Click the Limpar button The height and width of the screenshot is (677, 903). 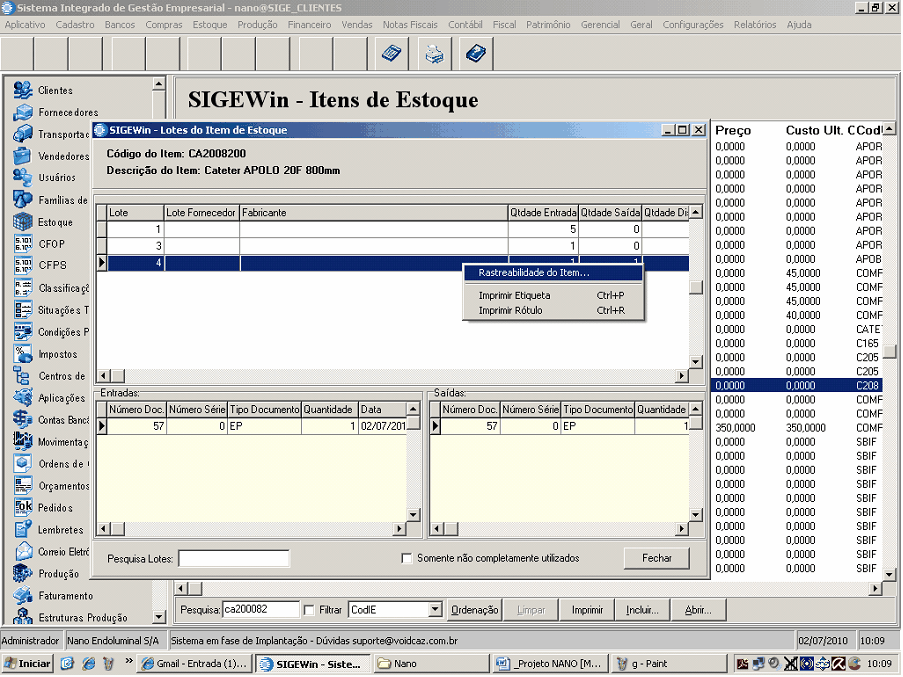[x=530, y=610]
